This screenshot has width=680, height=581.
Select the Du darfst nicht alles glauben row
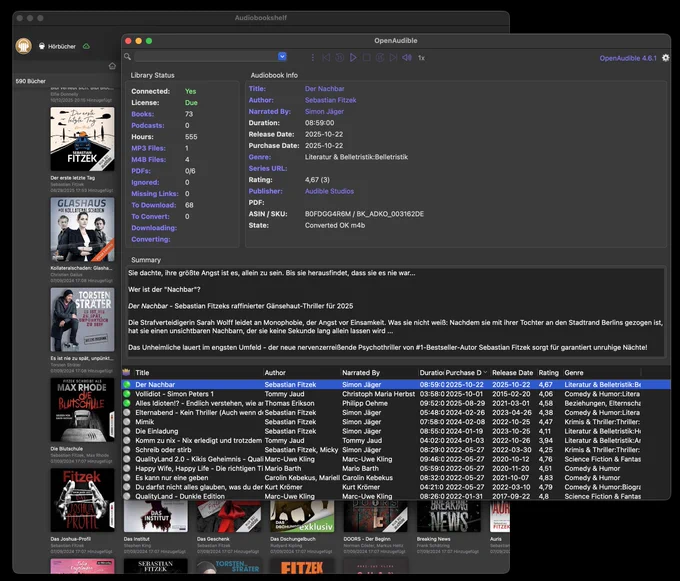click(396, 487)
